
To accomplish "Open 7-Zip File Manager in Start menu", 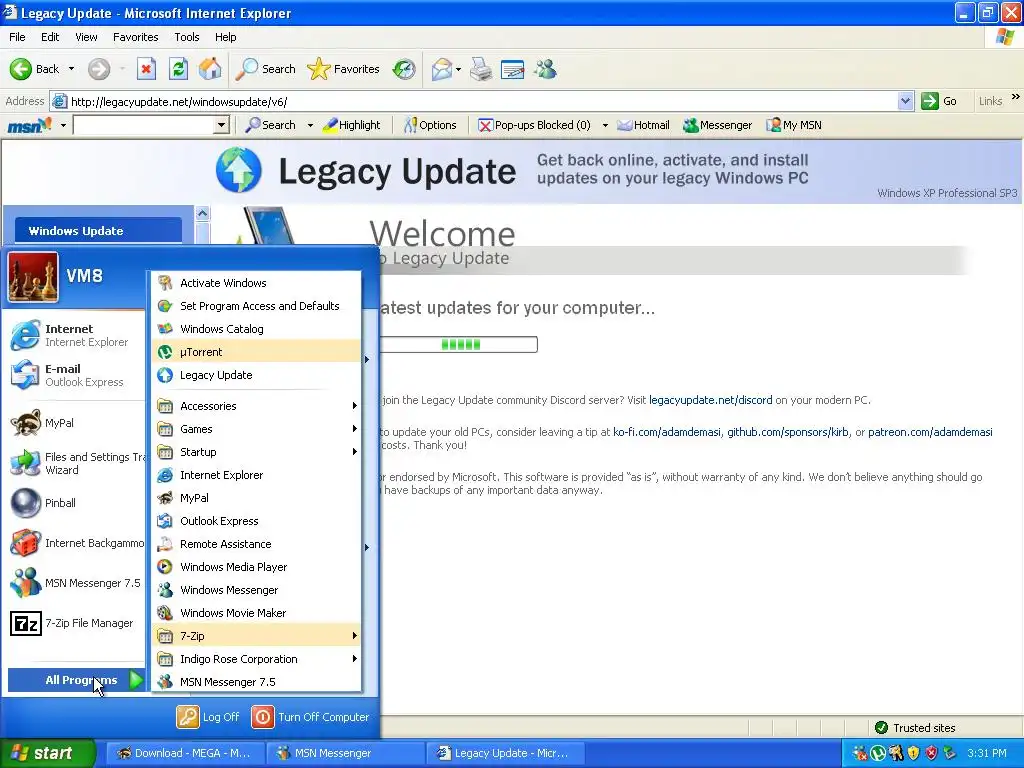I will tap(73, 623).
